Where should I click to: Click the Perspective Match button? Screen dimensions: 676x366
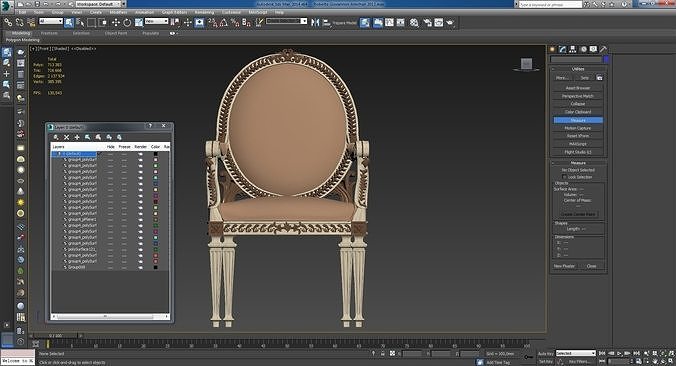pos(578,96)
